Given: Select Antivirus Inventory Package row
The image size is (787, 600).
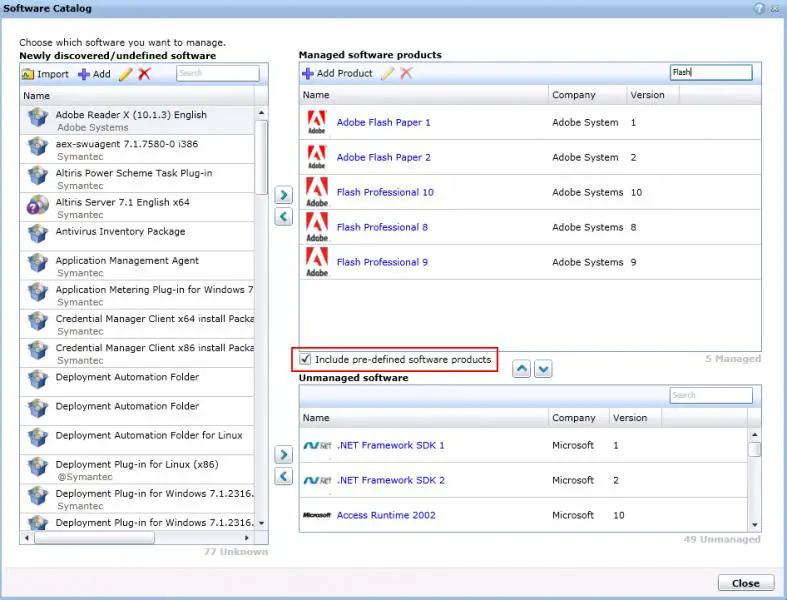Looking at the screenshot, I should coord(137,237).
